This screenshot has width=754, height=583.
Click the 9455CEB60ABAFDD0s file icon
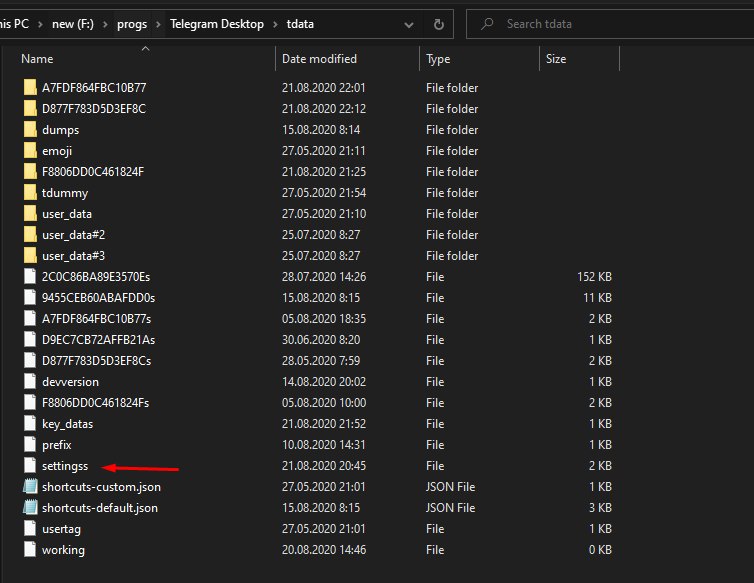[x=30, y=298]
